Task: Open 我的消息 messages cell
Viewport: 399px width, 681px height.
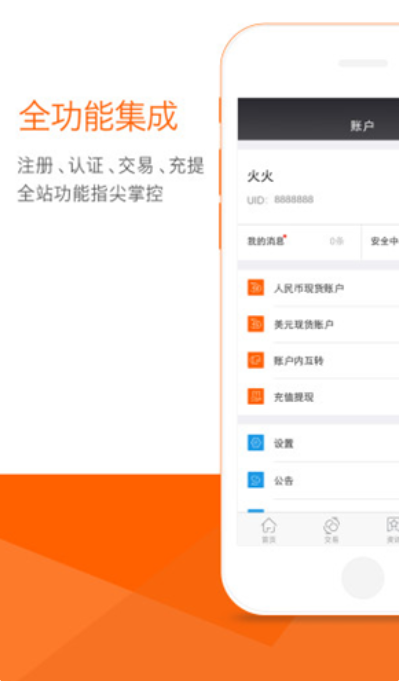Action: [x=299, y=241]
